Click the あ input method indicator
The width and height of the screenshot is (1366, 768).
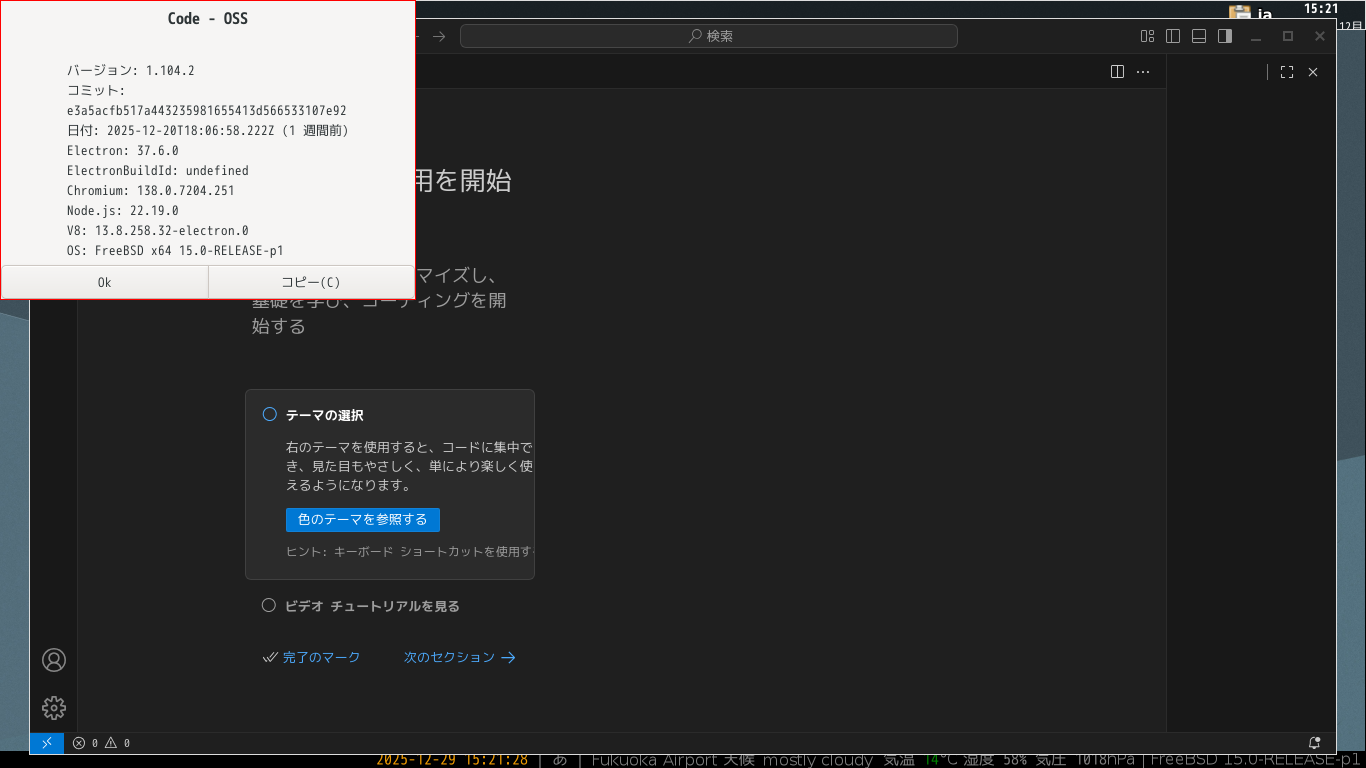pyautogui.click(x=560, y=760)
